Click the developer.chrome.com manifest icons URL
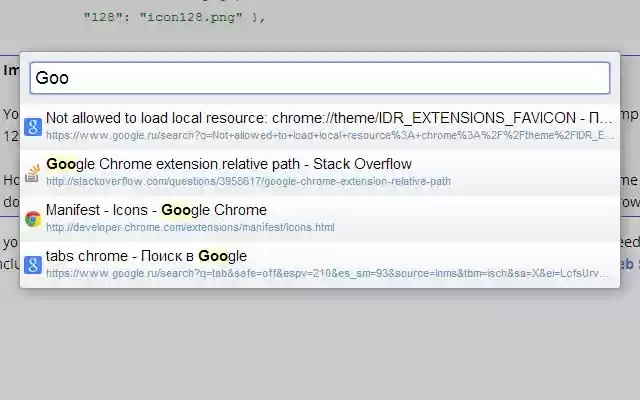Image resolution: width=640 pixels, height=400 pixels. (x=190, y=227)
